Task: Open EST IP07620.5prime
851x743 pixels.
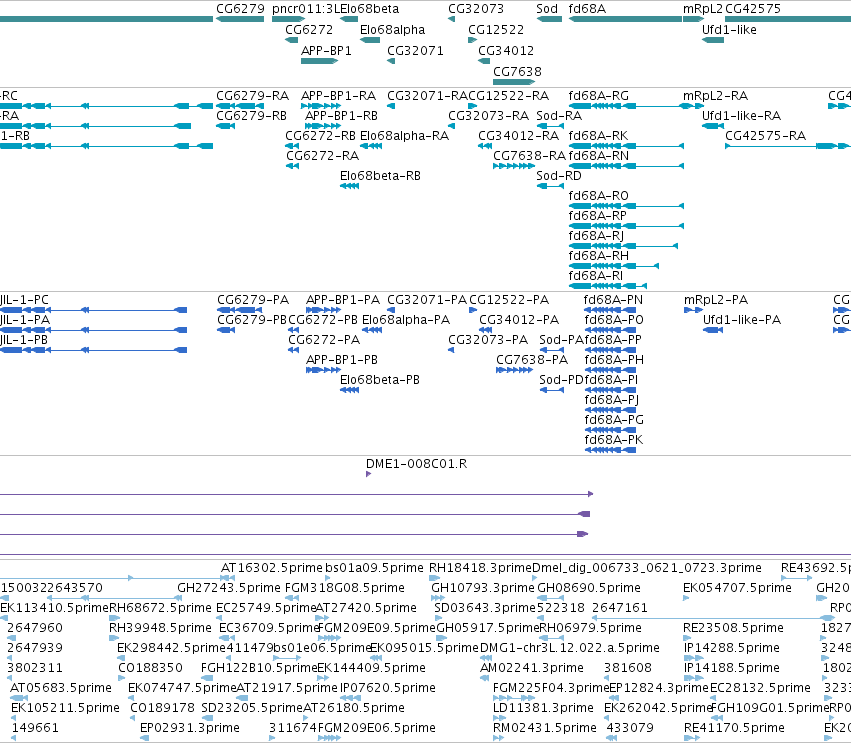Action: coord(350,698)
